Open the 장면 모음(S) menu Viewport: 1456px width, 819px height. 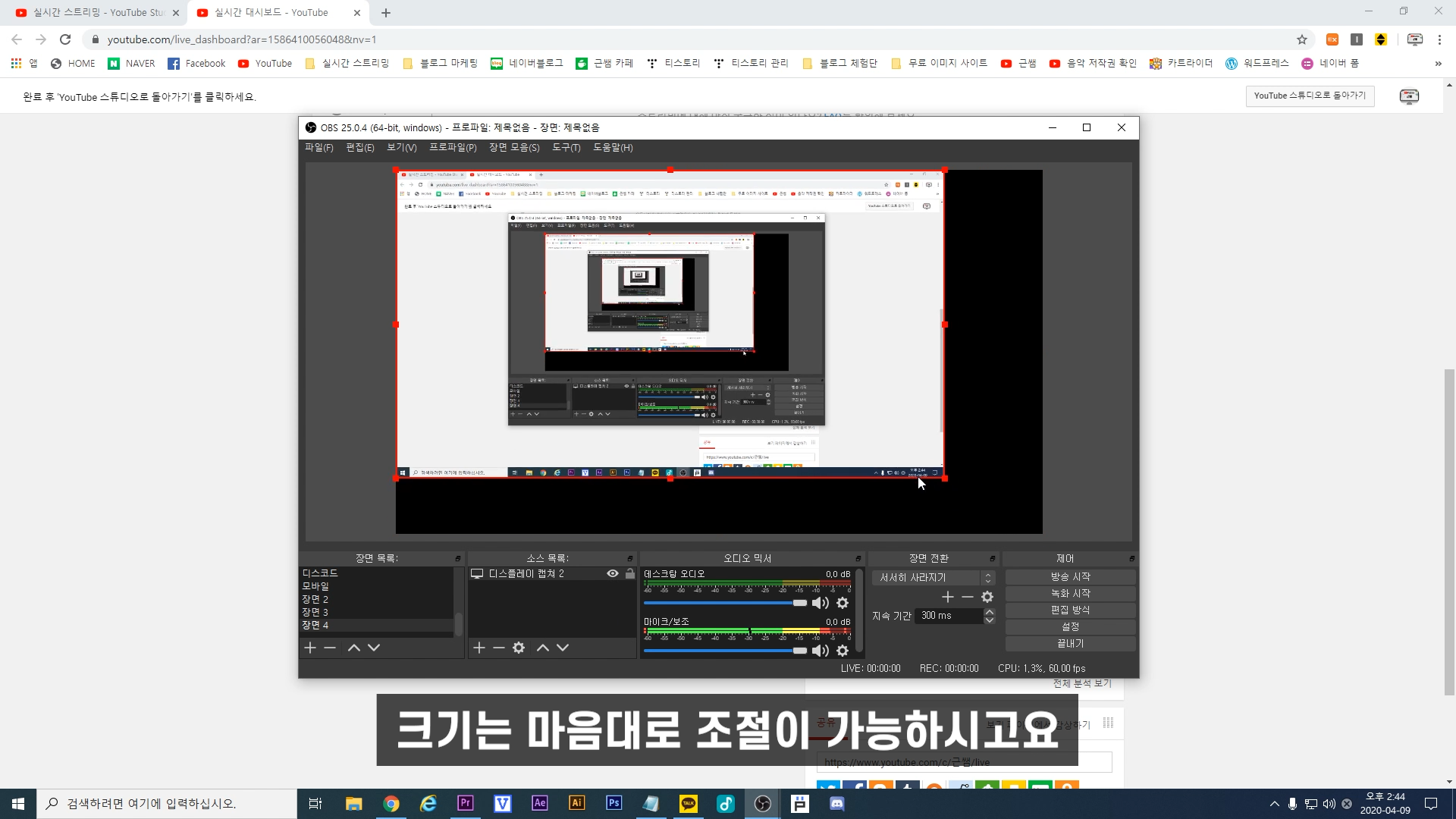[514, 148]
